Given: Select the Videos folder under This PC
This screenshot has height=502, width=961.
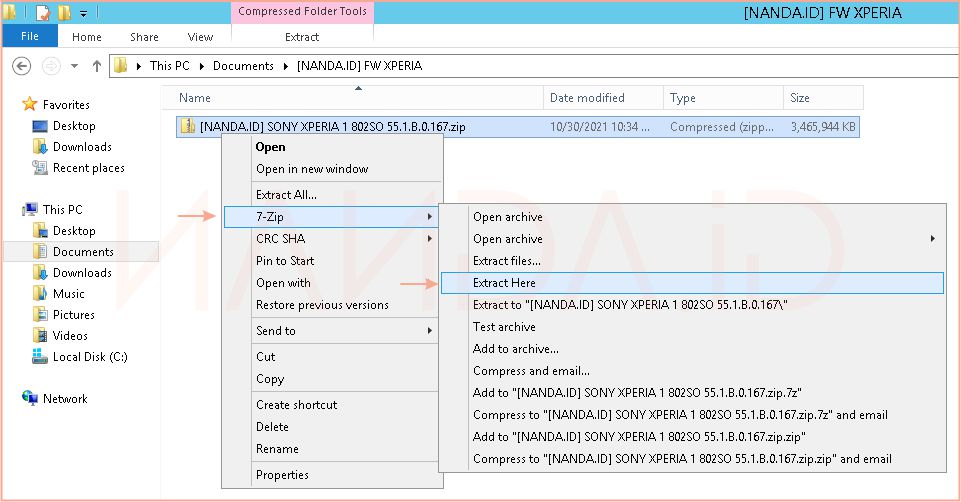Looking at the screenshot, I should pos(70,336).
